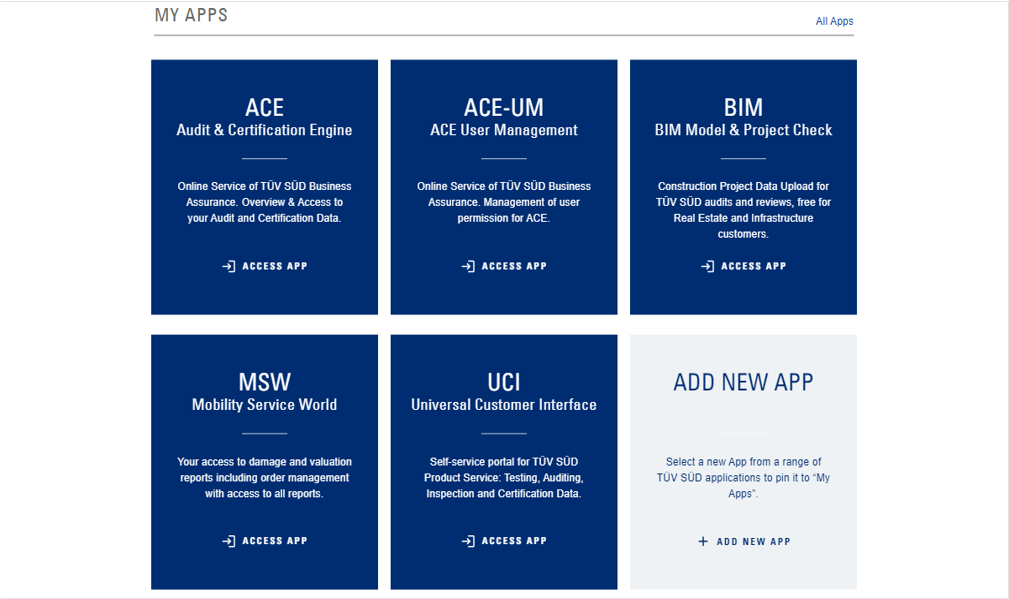Click the login arrow icon on ACE card
The width and height of the screenshot is (1009, 599).
coord(229,266)
